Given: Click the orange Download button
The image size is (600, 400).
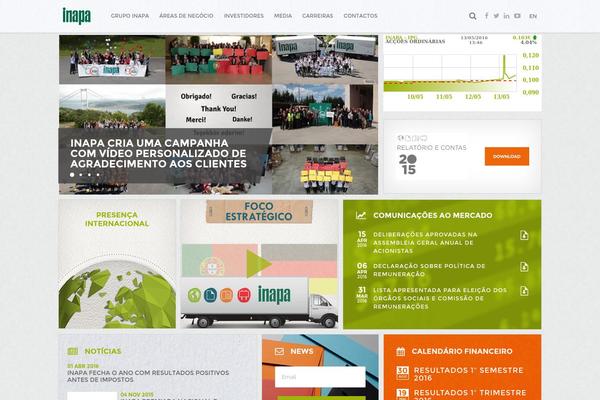Looking at the screenshot, I should [x=507, y=156].
